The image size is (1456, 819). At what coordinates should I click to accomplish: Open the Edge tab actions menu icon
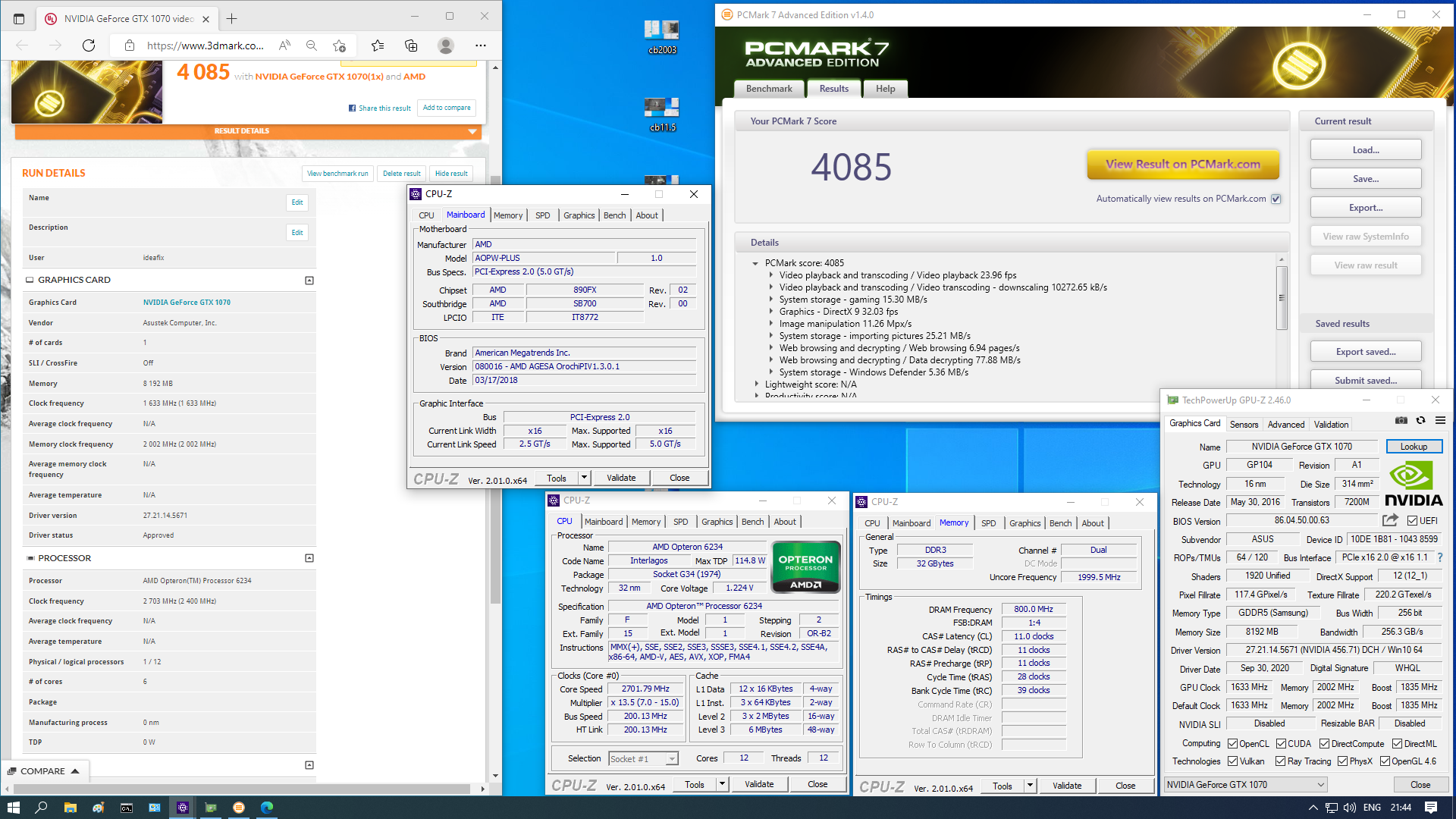(x=19, y=19)
